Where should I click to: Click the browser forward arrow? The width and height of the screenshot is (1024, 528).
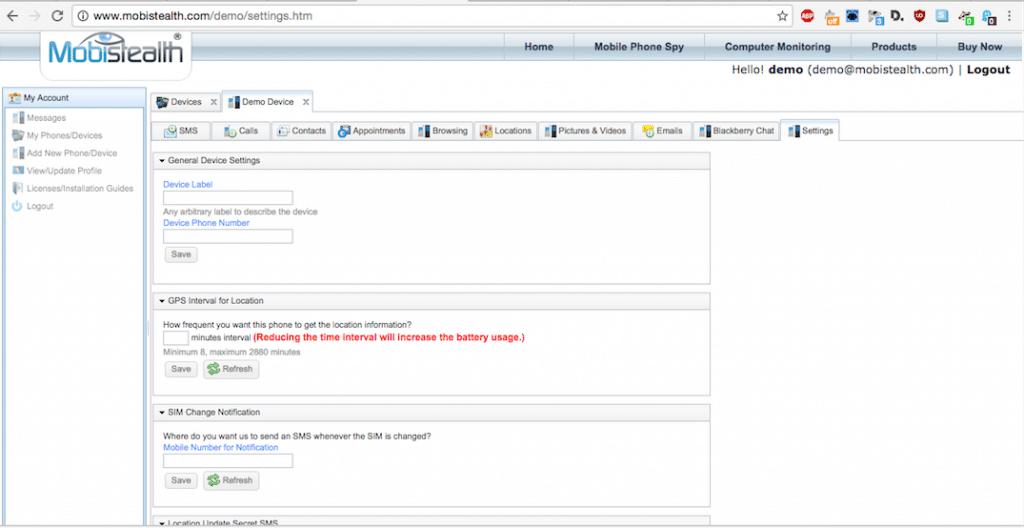point(35,16)
